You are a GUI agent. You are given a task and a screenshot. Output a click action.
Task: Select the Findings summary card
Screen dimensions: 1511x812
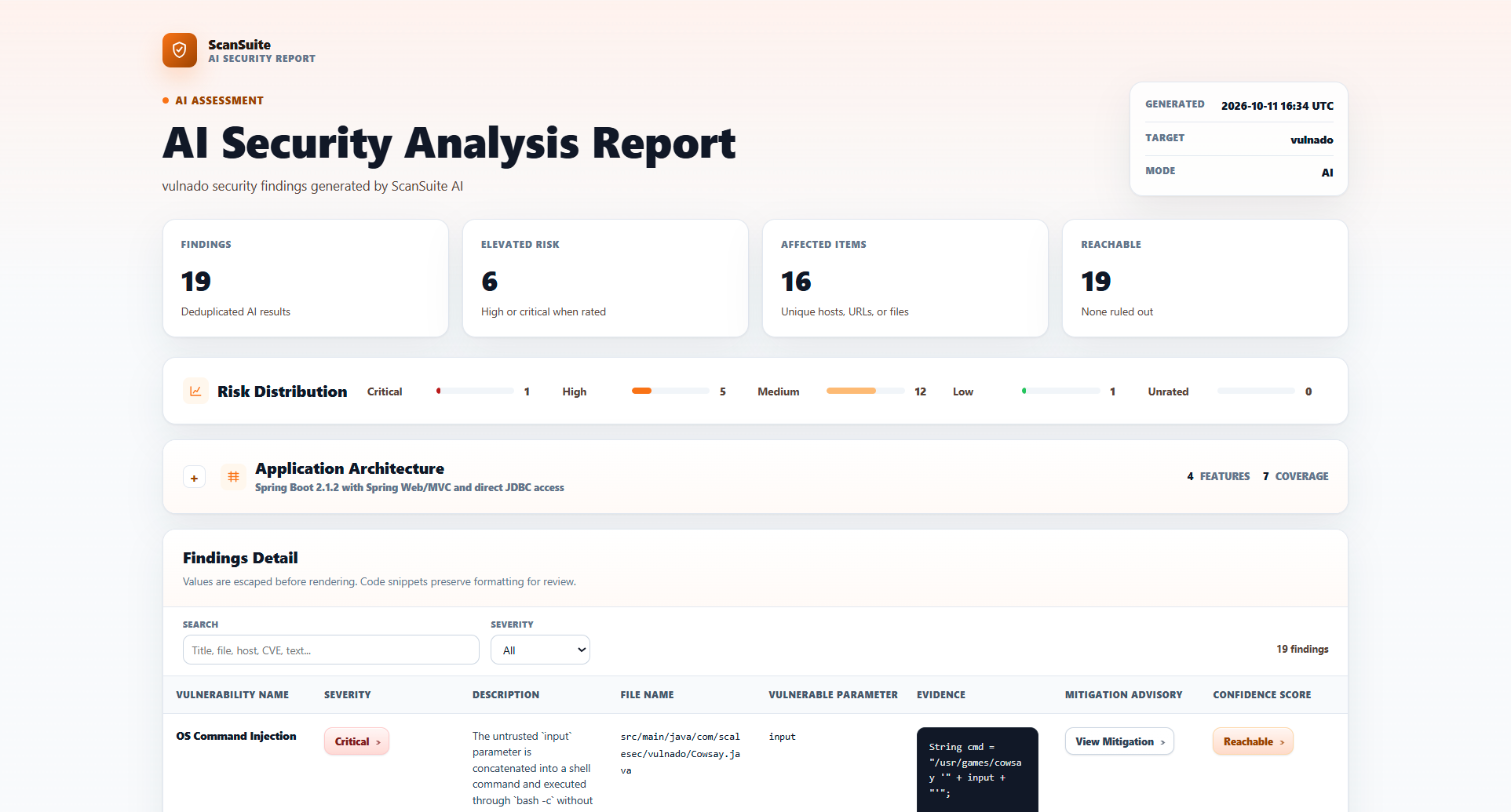click(305, 278)
